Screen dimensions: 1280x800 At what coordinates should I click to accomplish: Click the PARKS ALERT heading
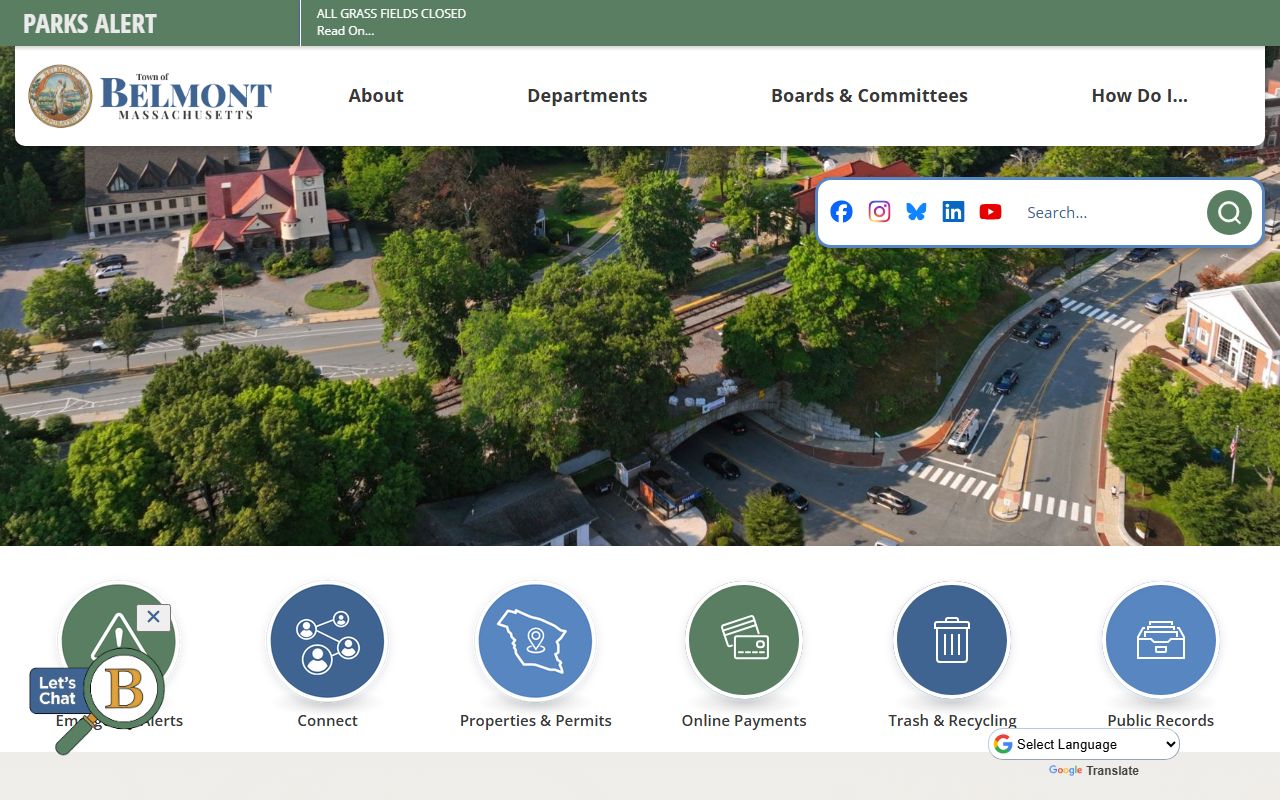(90, 23)
